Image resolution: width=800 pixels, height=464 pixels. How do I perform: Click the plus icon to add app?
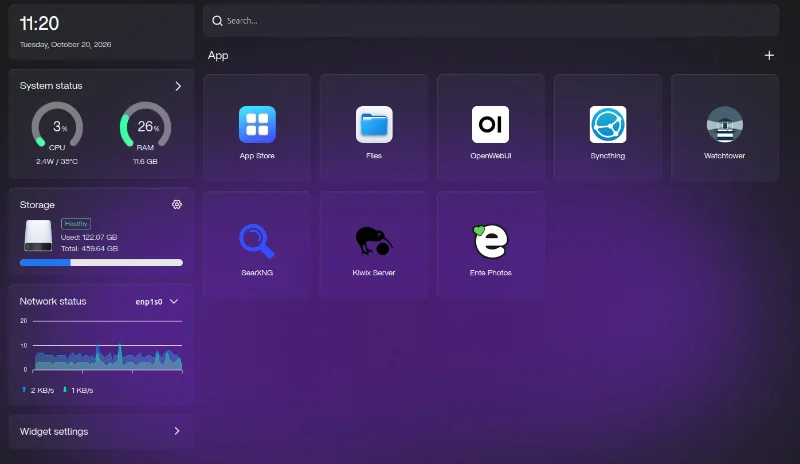click(769, 55)
